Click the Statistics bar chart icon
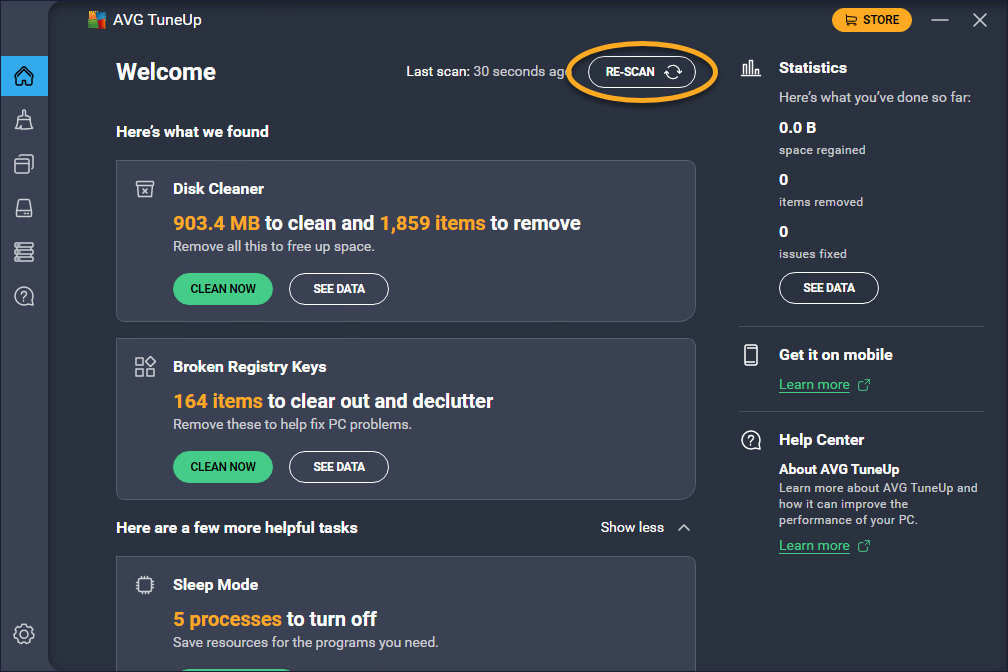Viewport: 1008px width, 672px height. [x=750, y=69]
